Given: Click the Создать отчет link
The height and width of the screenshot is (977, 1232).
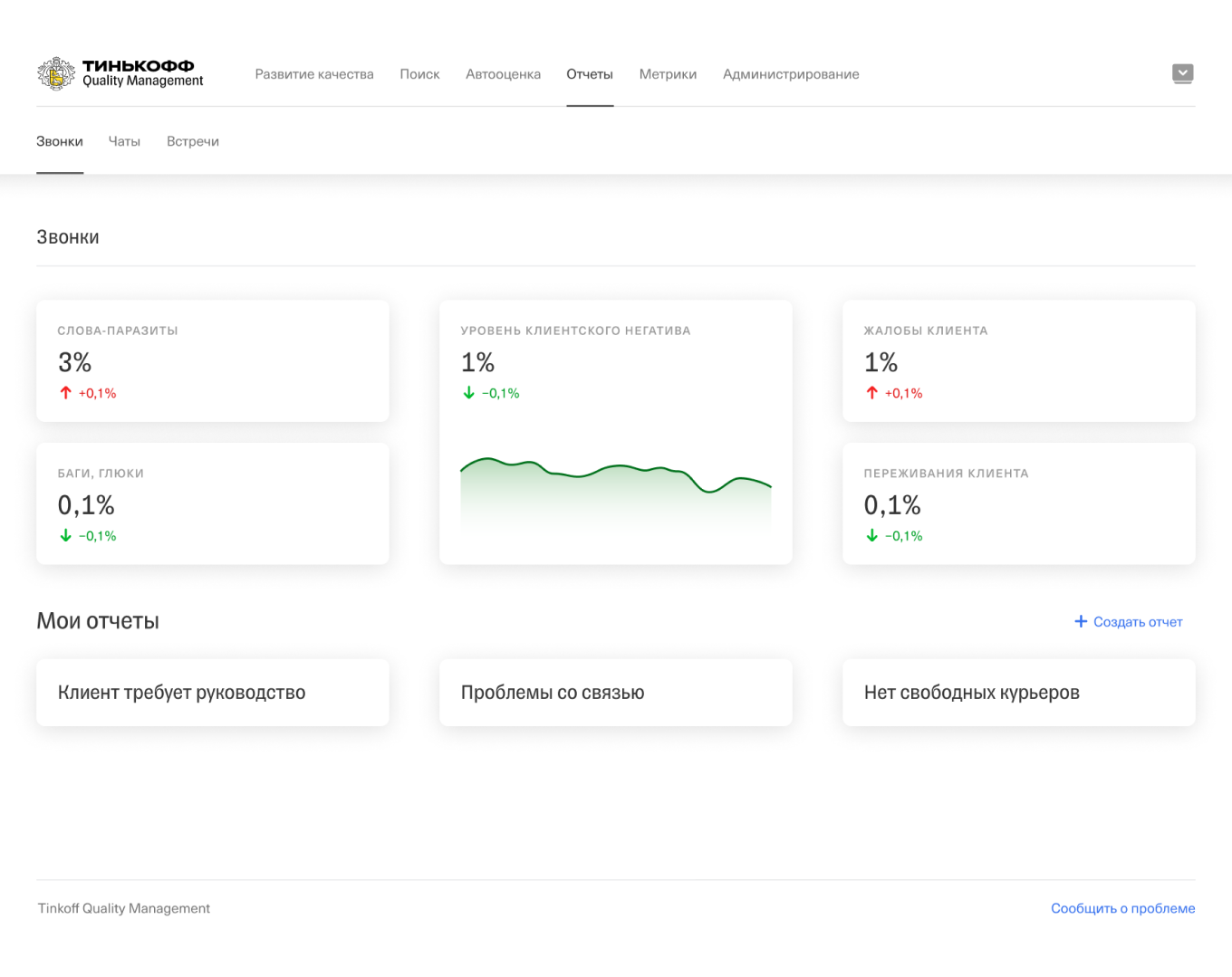Looking at the screenshot, I should [1138, 621].
